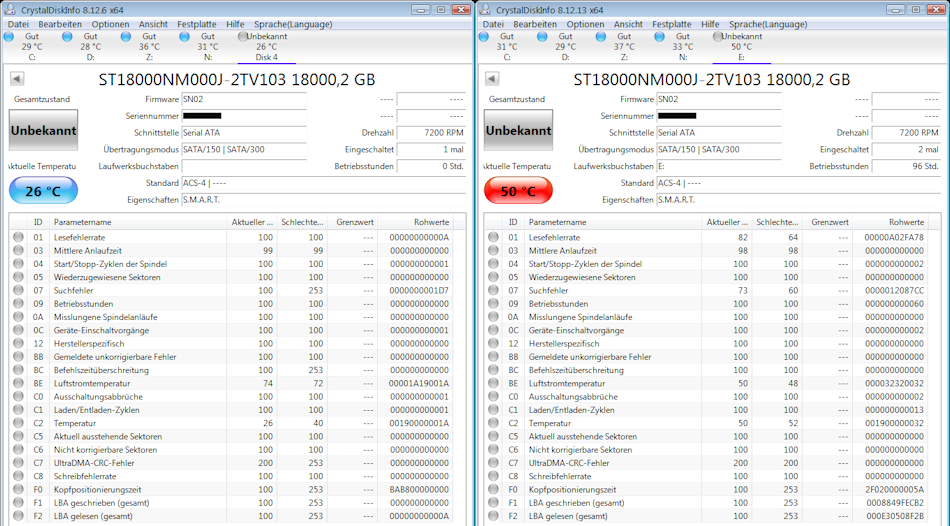Click Übertragungsmodus field in left window
Viewport: 950px width, 526px height.
click(244, 149)
